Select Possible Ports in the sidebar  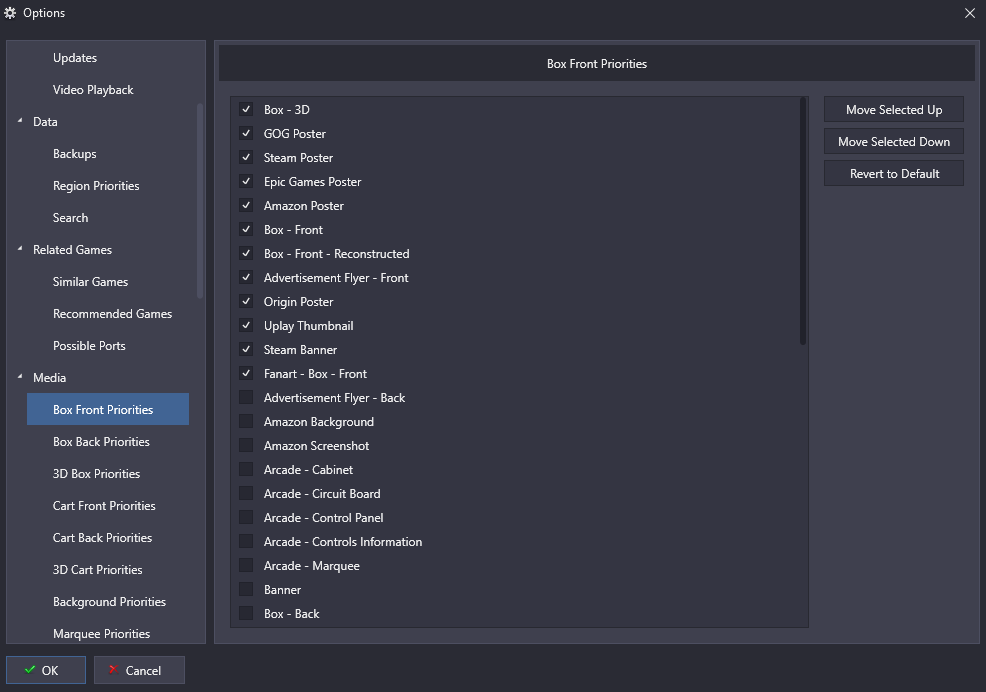coord(89,346)
